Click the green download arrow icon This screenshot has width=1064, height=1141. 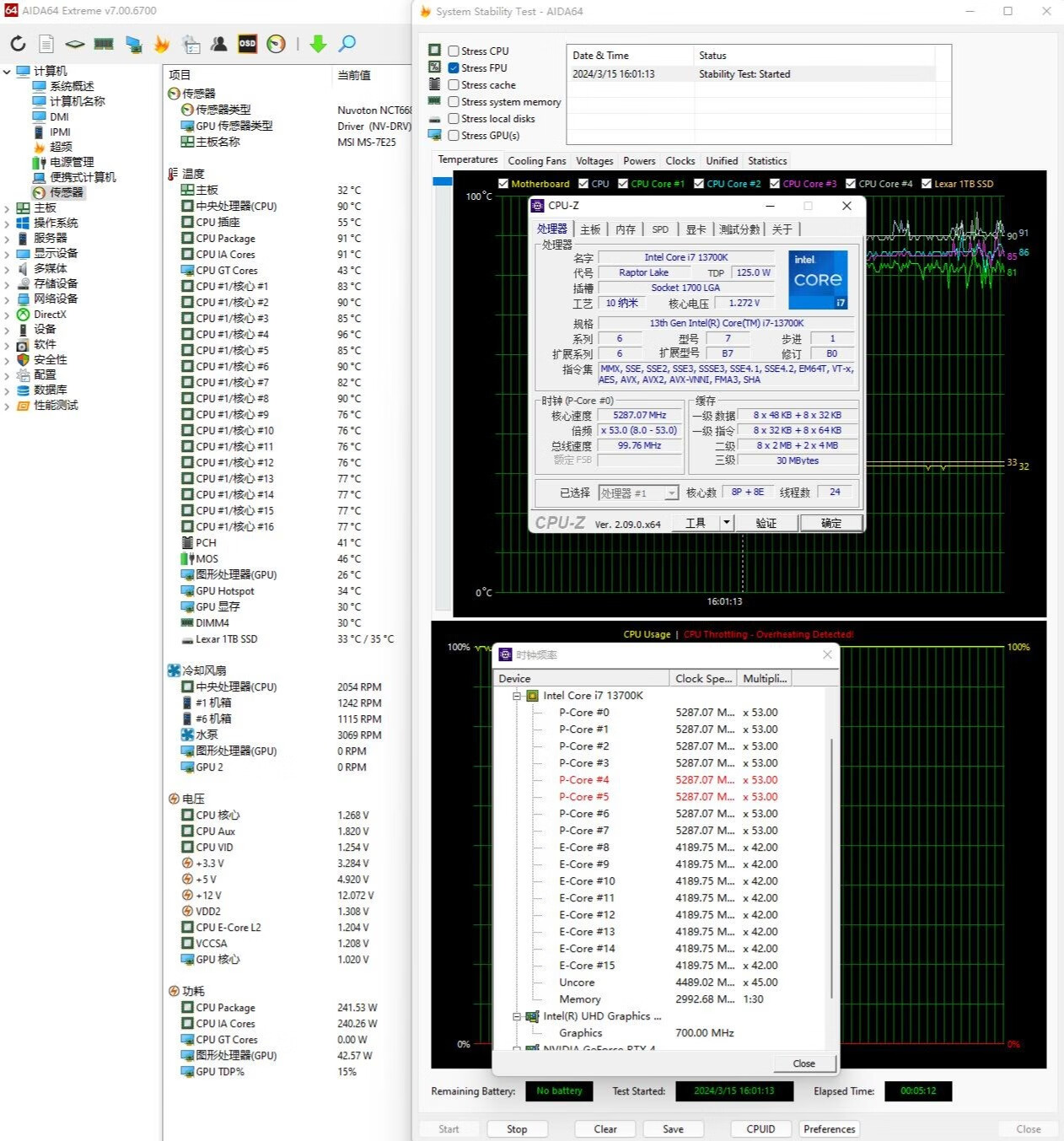coord(318,44)
